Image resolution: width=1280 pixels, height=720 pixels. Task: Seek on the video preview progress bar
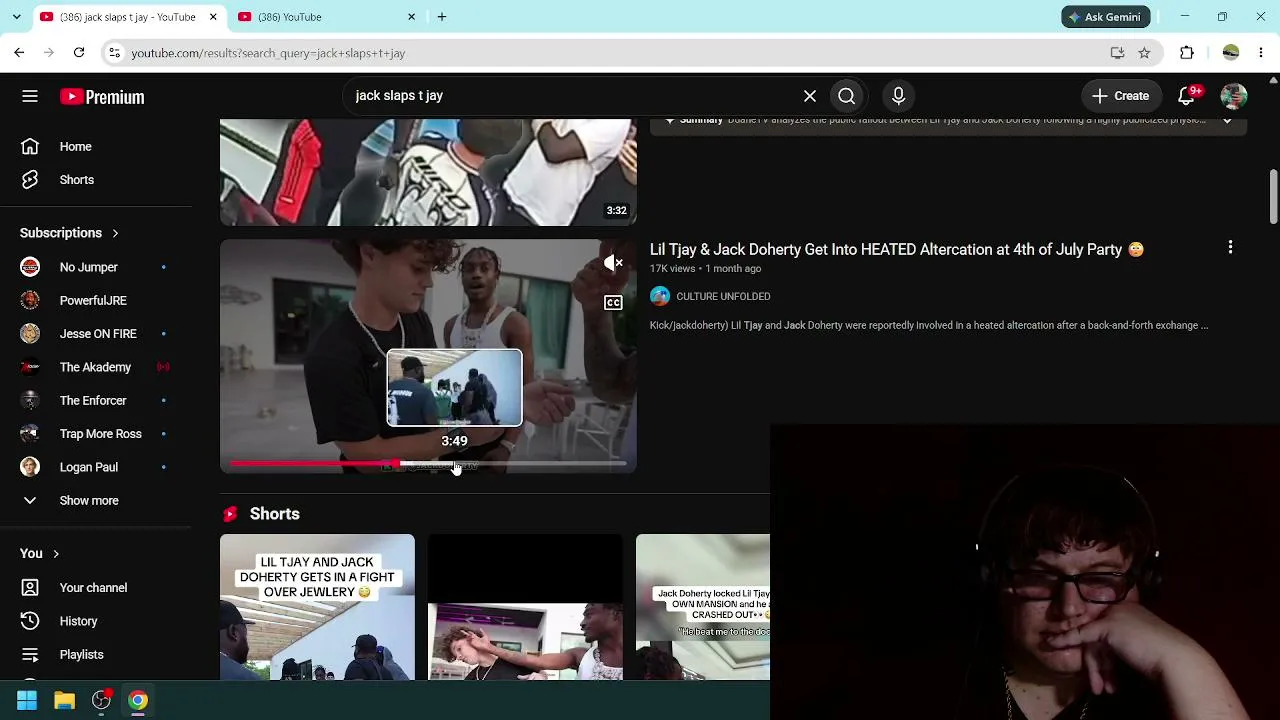(x=428, y=464)
